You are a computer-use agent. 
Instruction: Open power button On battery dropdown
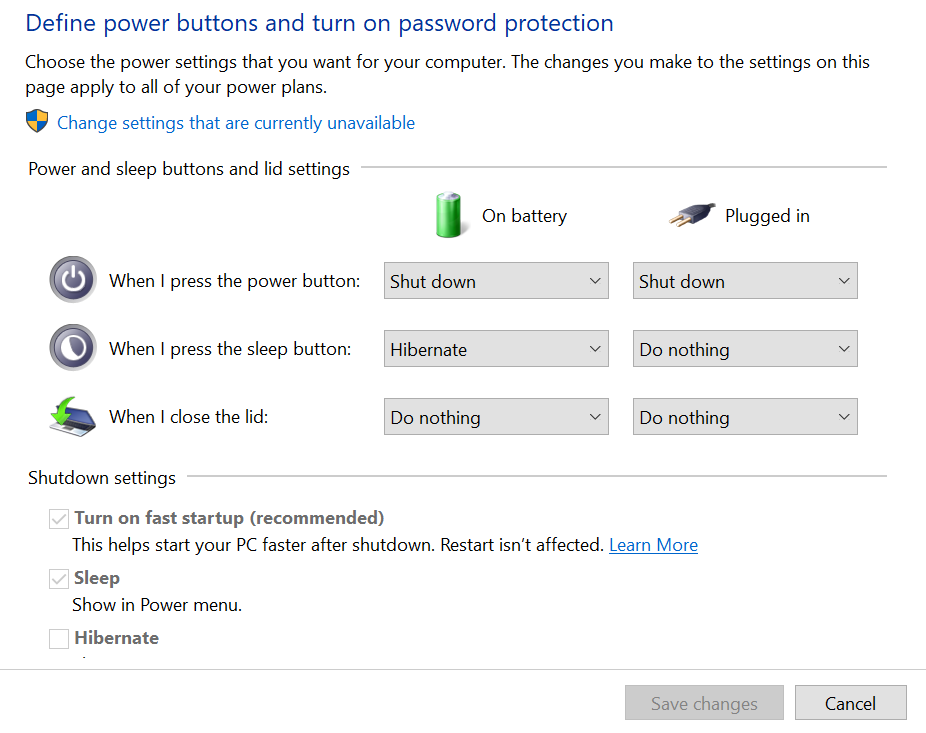[496, 281]
